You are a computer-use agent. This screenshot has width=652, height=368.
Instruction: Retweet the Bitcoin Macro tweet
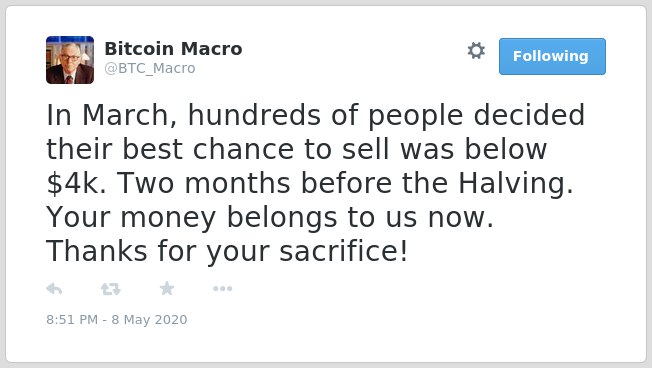coord(111,289)
